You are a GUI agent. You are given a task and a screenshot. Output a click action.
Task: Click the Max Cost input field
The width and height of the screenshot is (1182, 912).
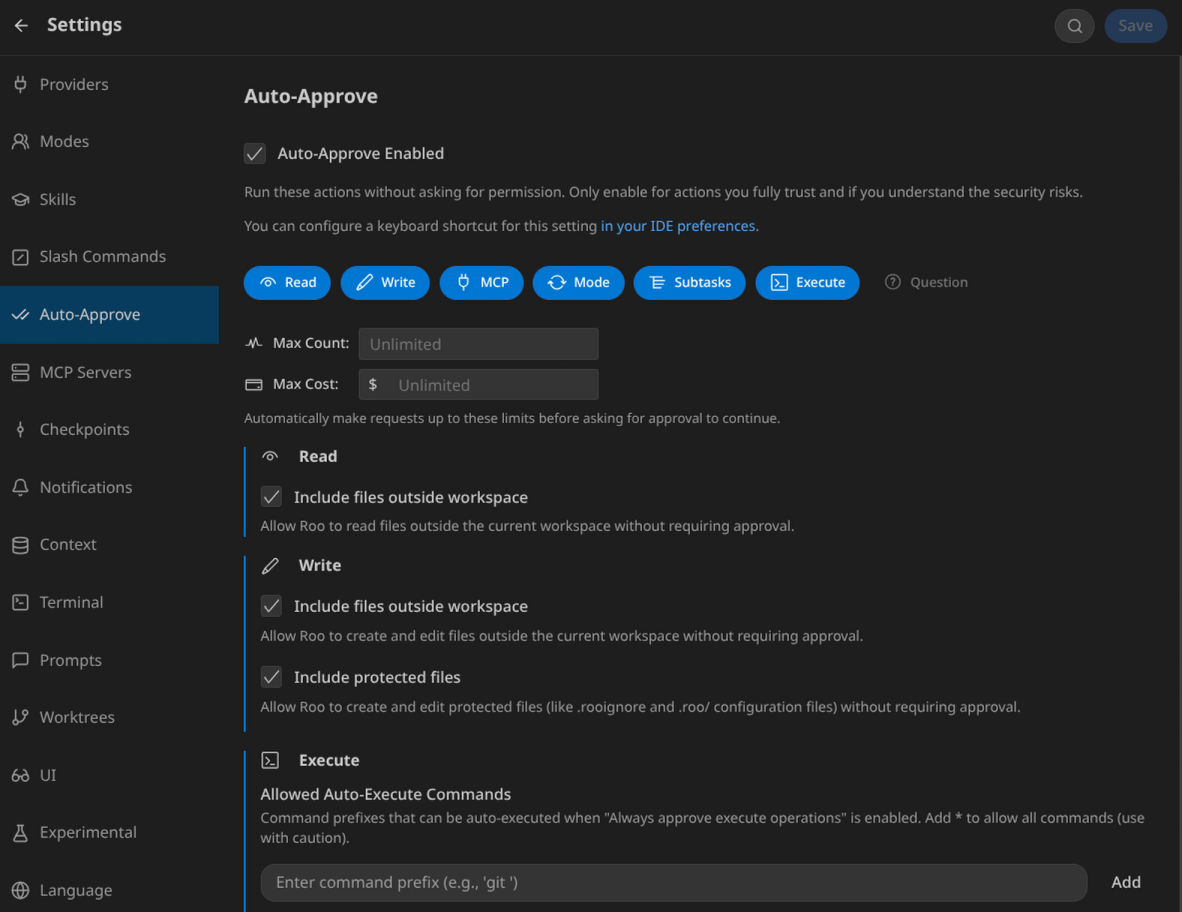point(479,385)
